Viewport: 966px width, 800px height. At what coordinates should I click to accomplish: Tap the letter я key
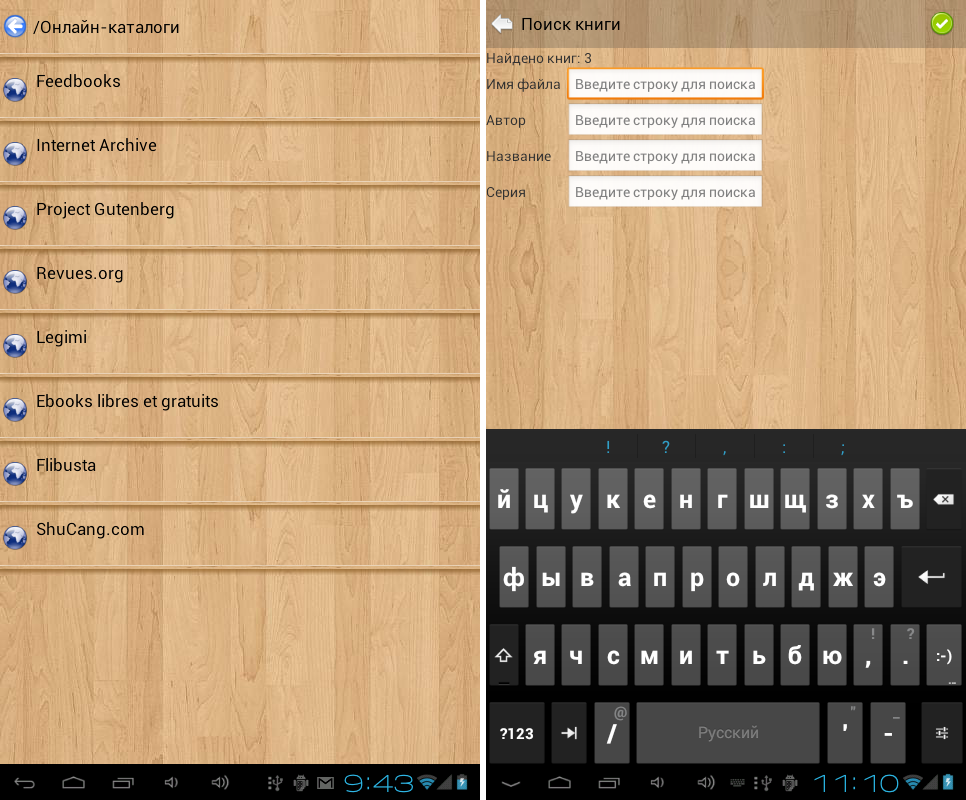540,655
